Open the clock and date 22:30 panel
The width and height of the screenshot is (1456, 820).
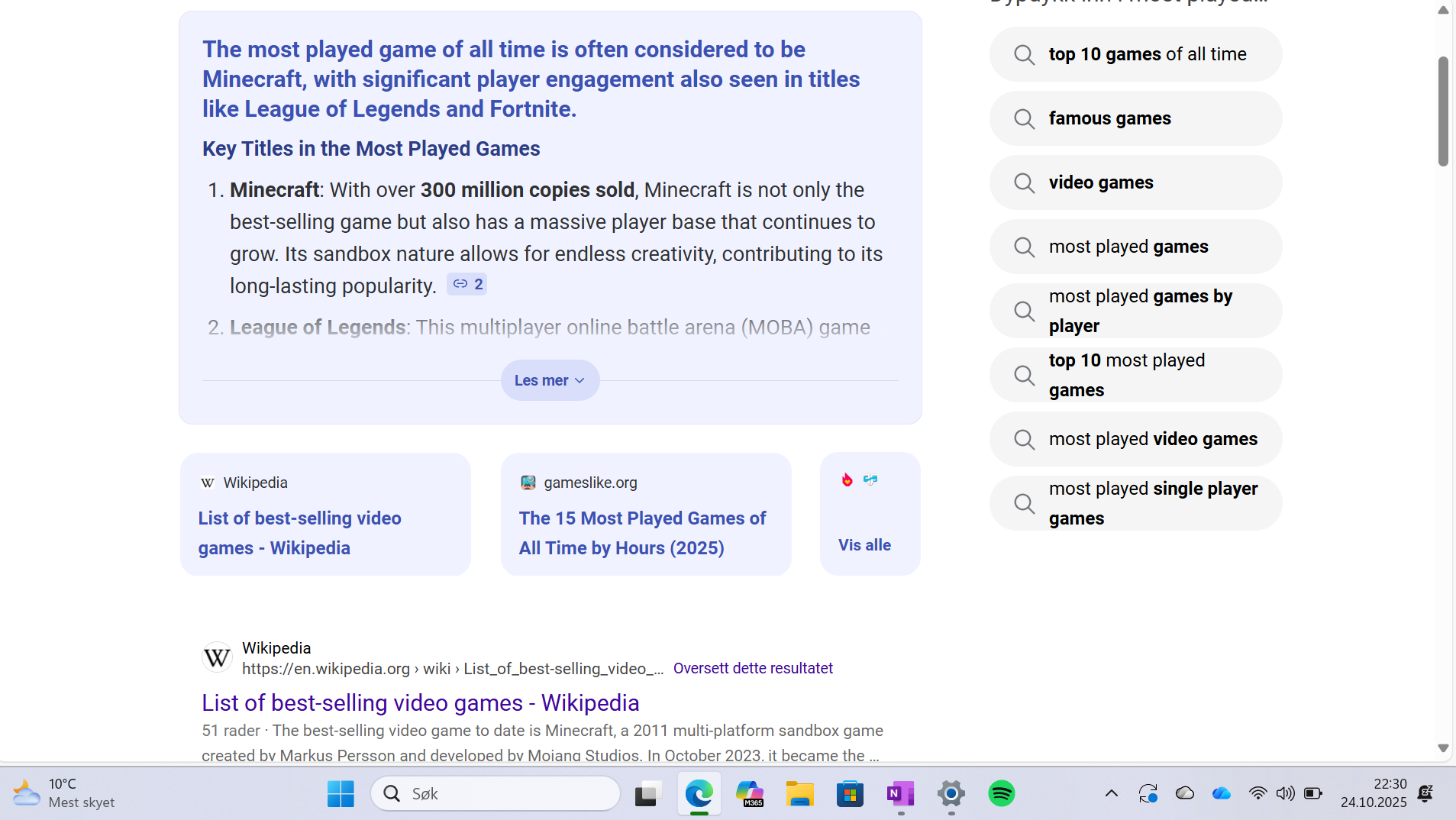click(1374, 793)
